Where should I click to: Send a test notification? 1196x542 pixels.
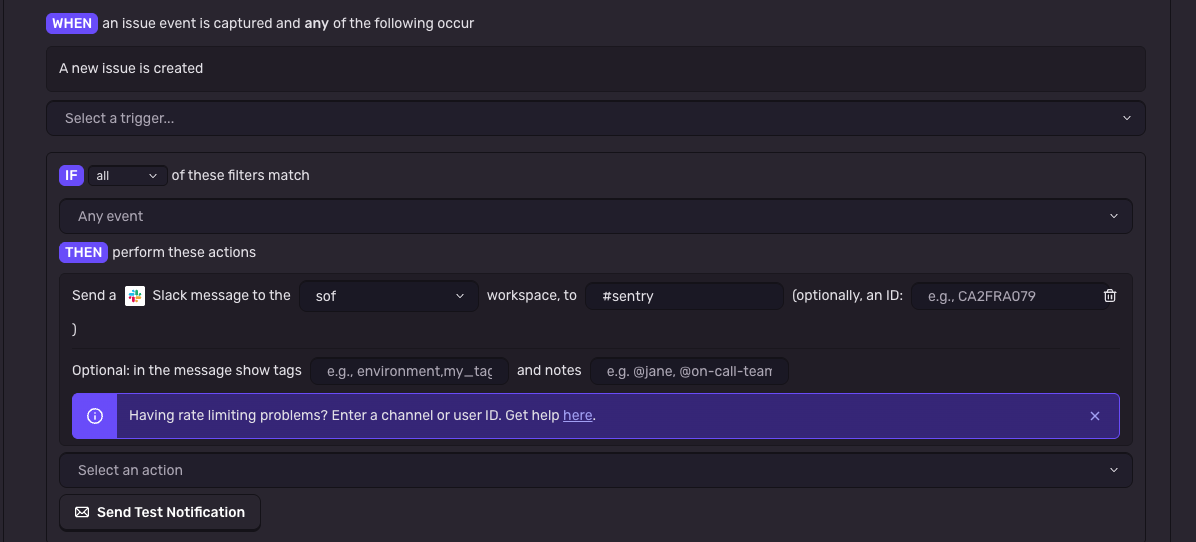tap(160, 512)
